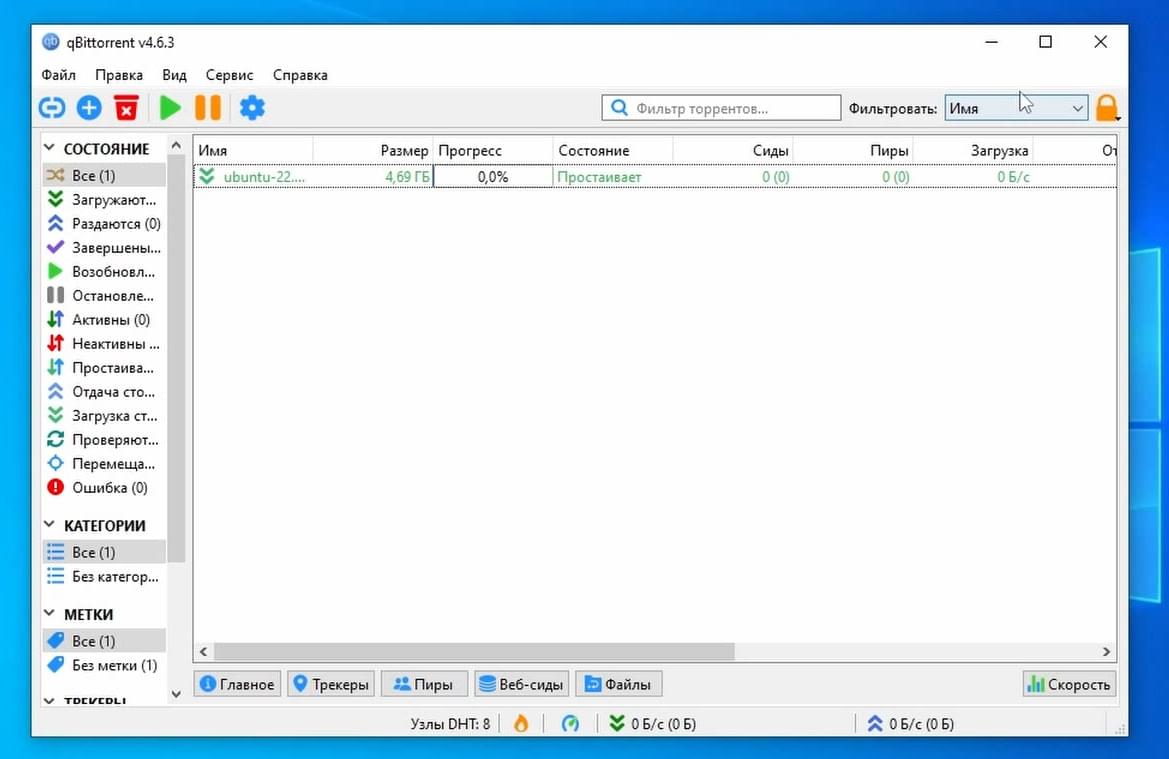The width and height of the screenshot is (1169, 759).
Task: Sort by the Загрузка column header
Action: pyautogui.click(x=973, y=151)
